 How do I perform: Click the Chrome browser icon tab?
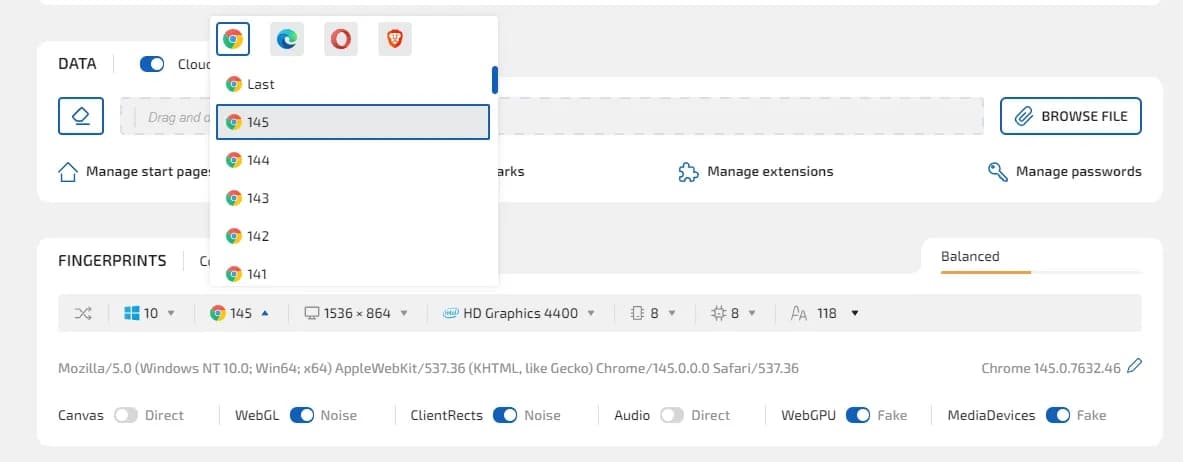[x=233, y=39]
